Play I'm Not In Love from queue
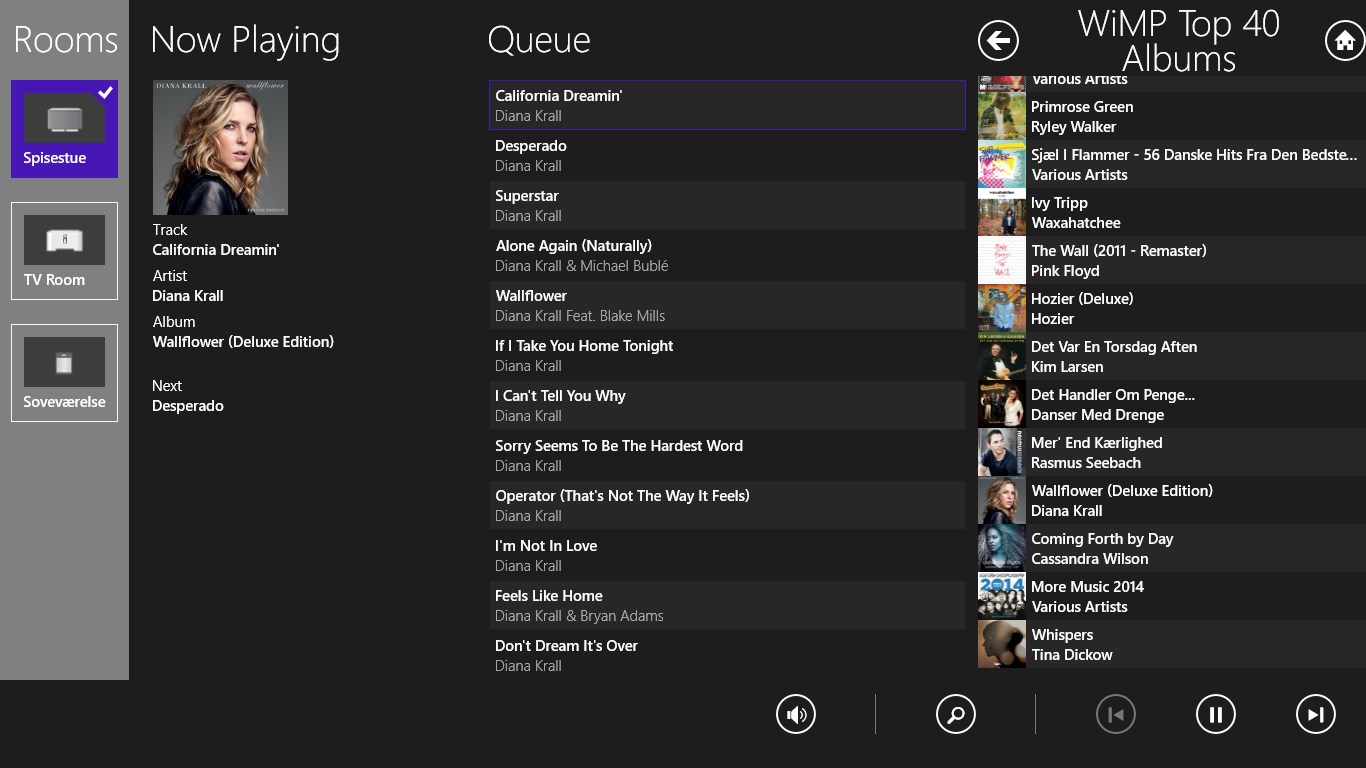1366x768 pixels. (727, 555)
